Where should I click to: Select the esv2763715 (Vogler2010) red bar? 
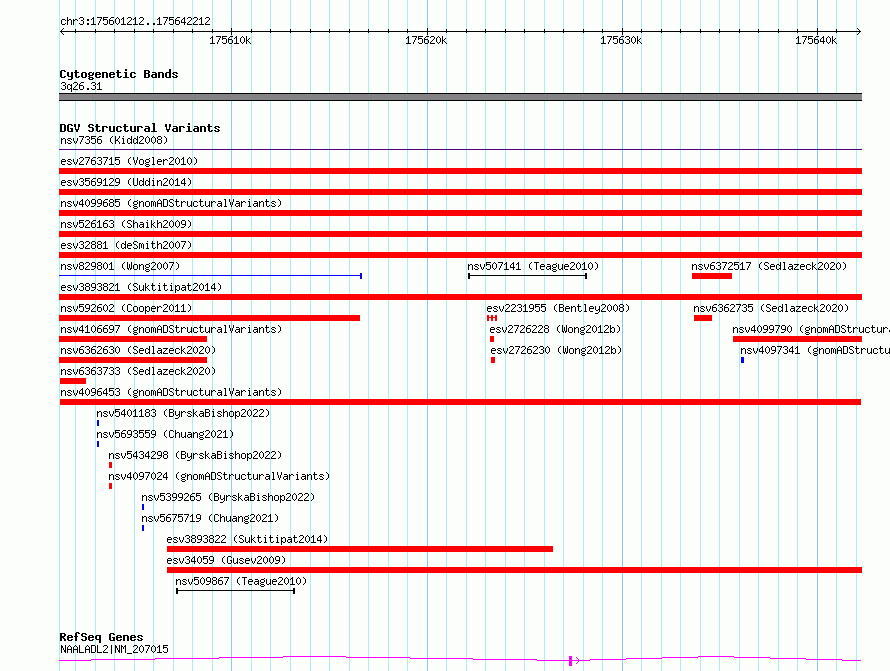click(460, 171)
